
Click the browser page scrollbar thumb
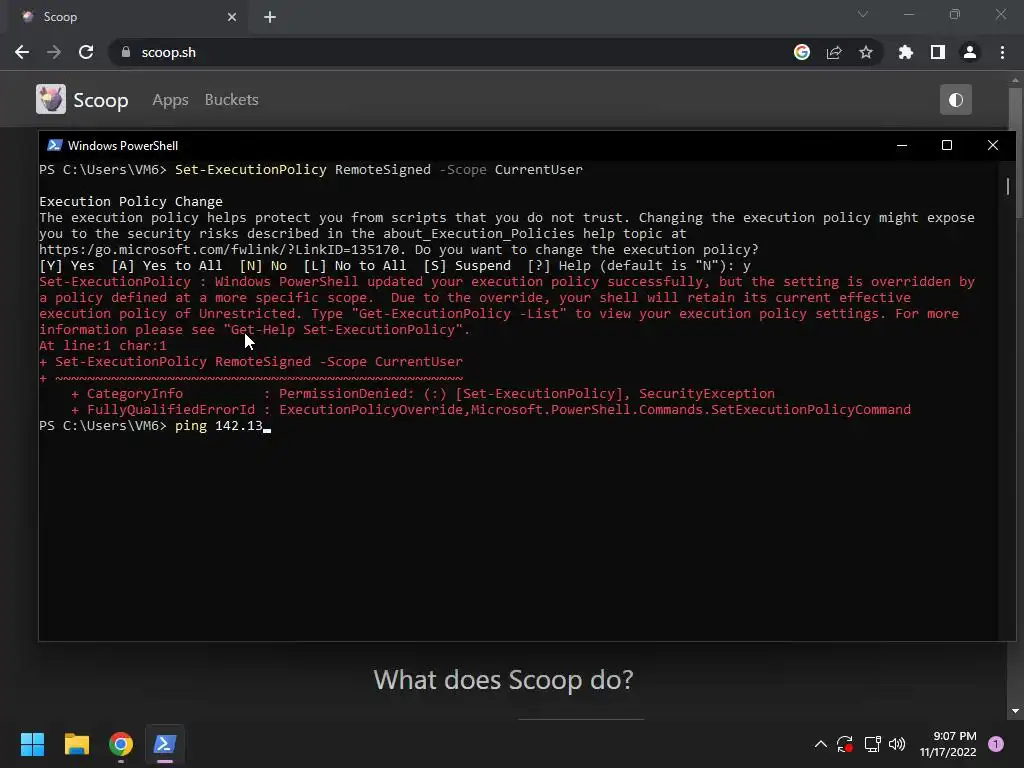pos(1015,152)
